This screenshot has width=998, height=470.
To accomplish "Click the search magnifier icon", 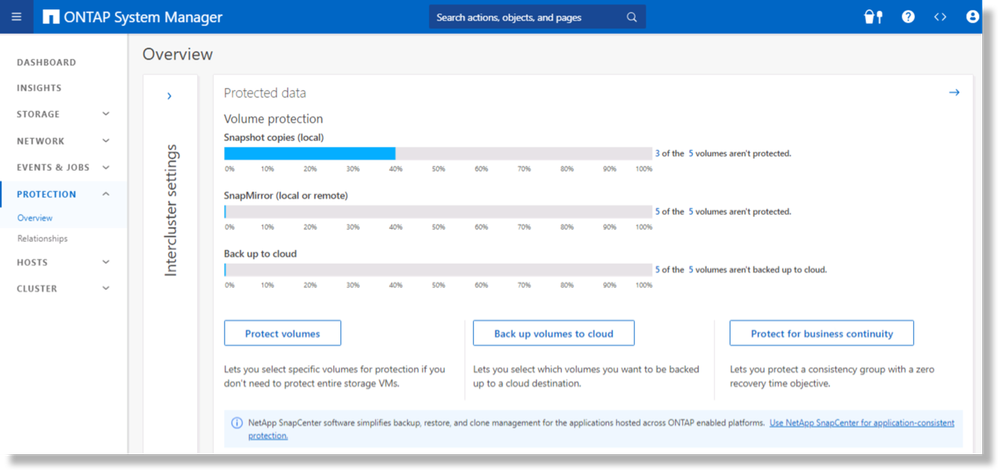I will coord(631,17).
